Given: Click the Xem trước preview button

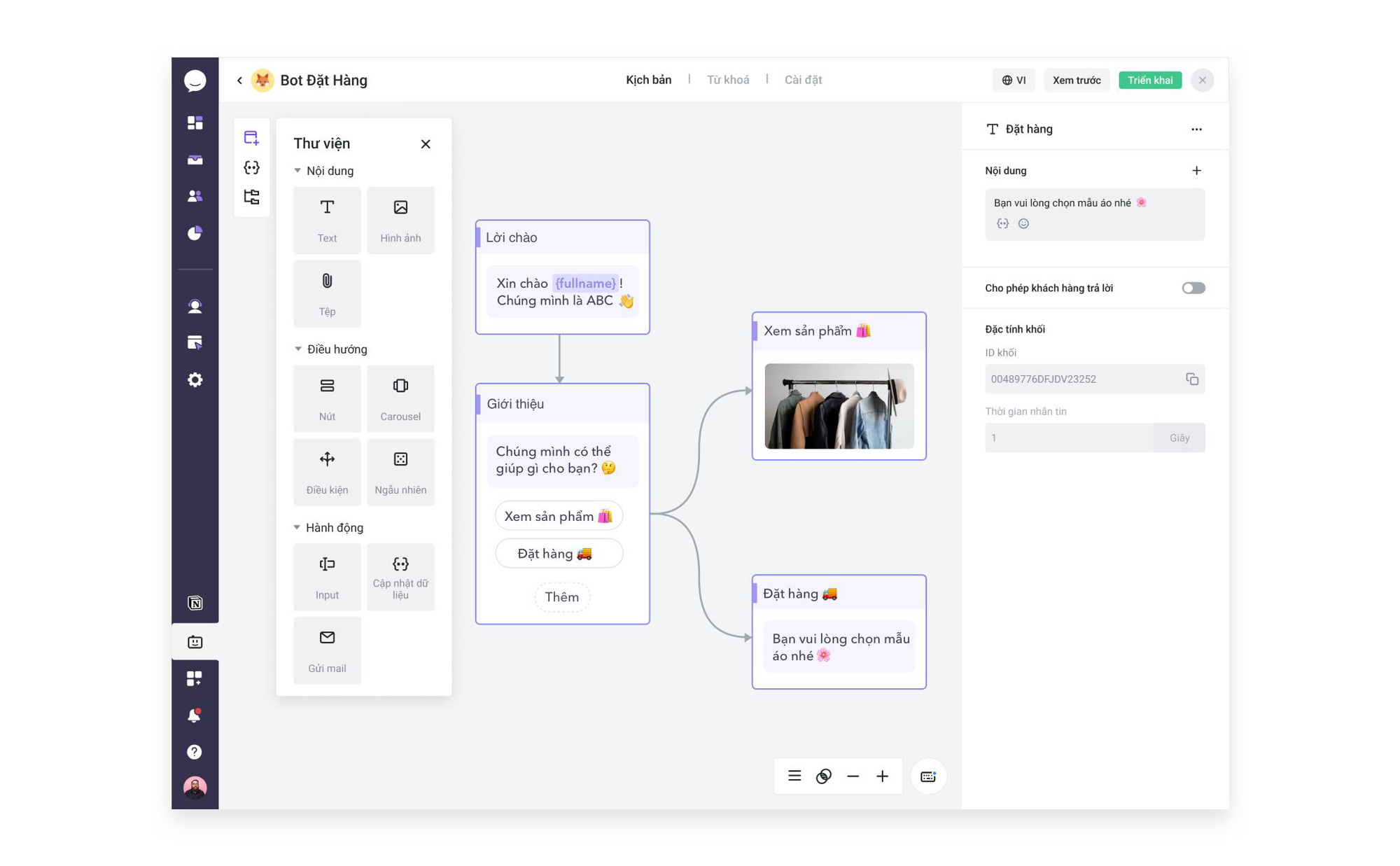Looking at the screenshot, I should click(x=1076, y=80).
